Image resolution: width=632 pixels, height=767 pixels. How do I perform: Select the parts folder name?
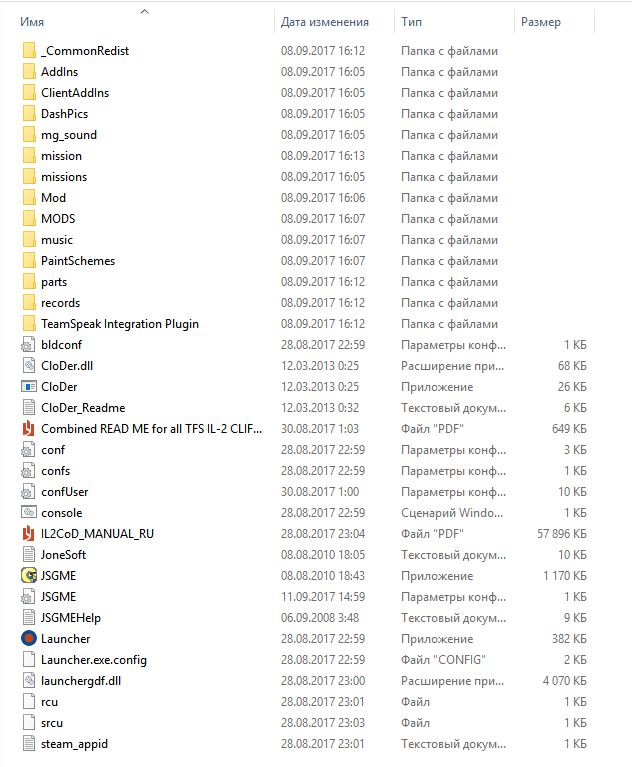click(54, 282)
